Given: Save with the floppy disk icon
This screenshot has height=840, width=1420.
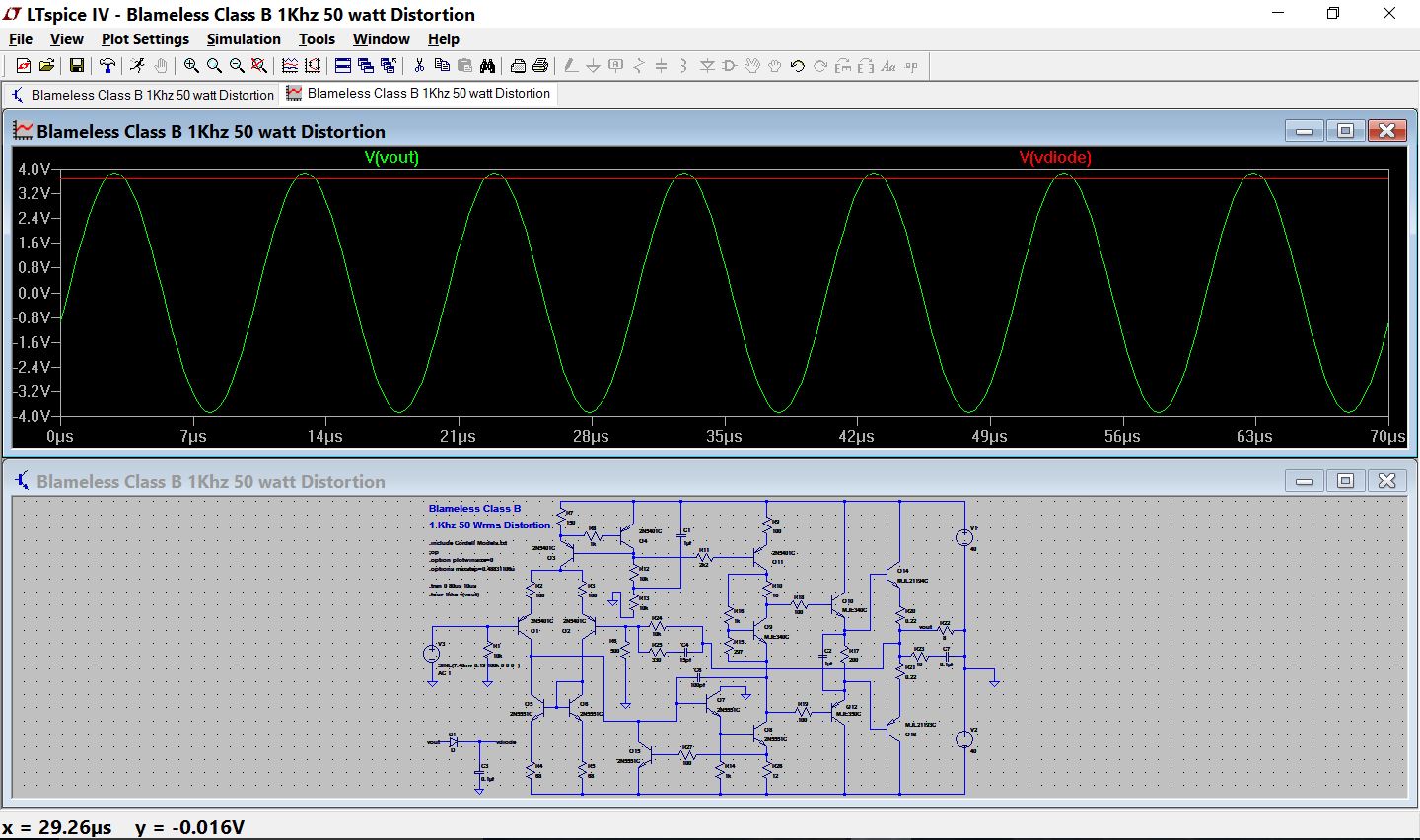Looking at the screenshot, I should (77, 66).
